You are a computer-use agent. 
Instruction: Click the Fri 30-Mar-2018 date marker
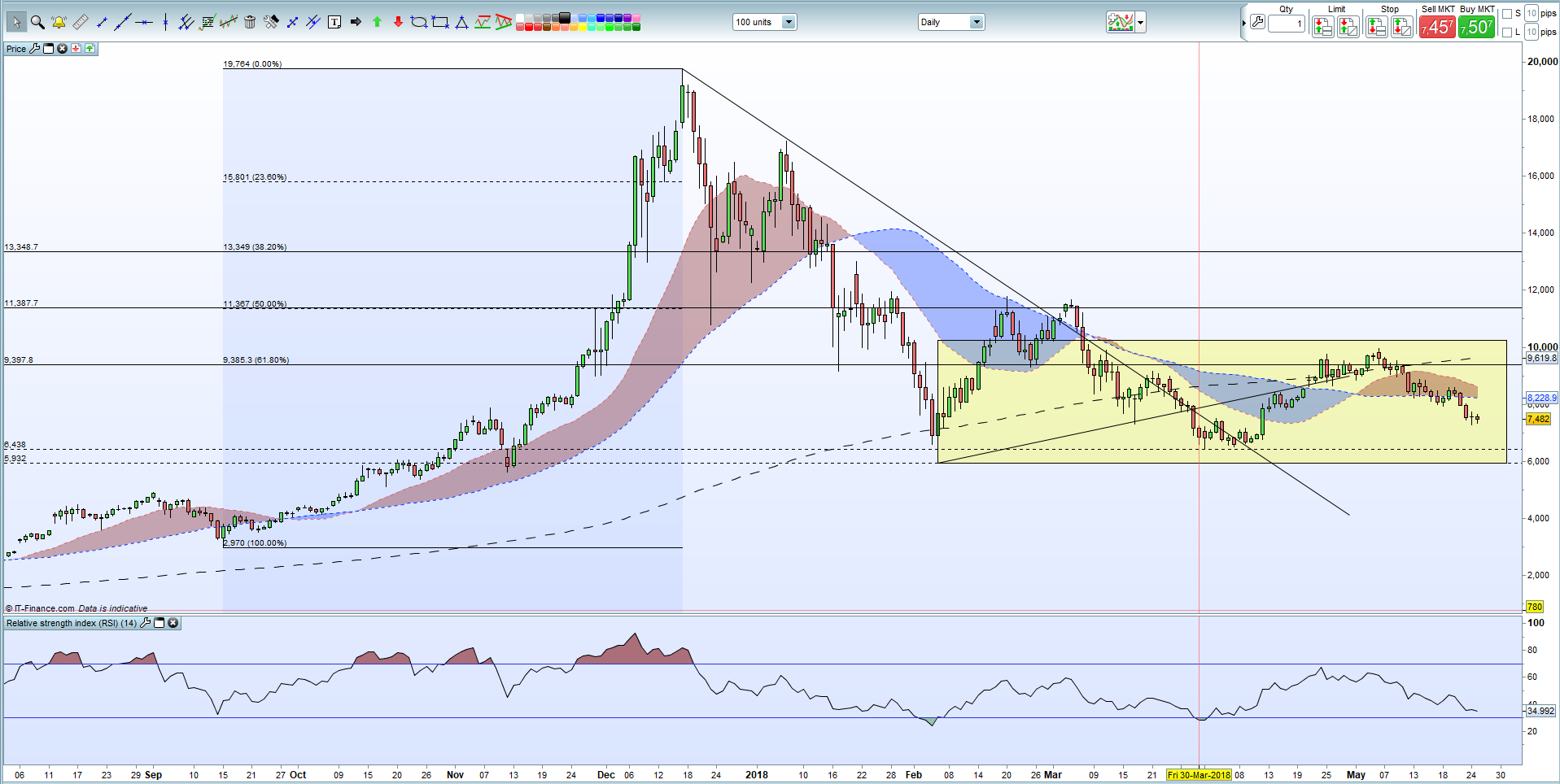coord(1199,775)
